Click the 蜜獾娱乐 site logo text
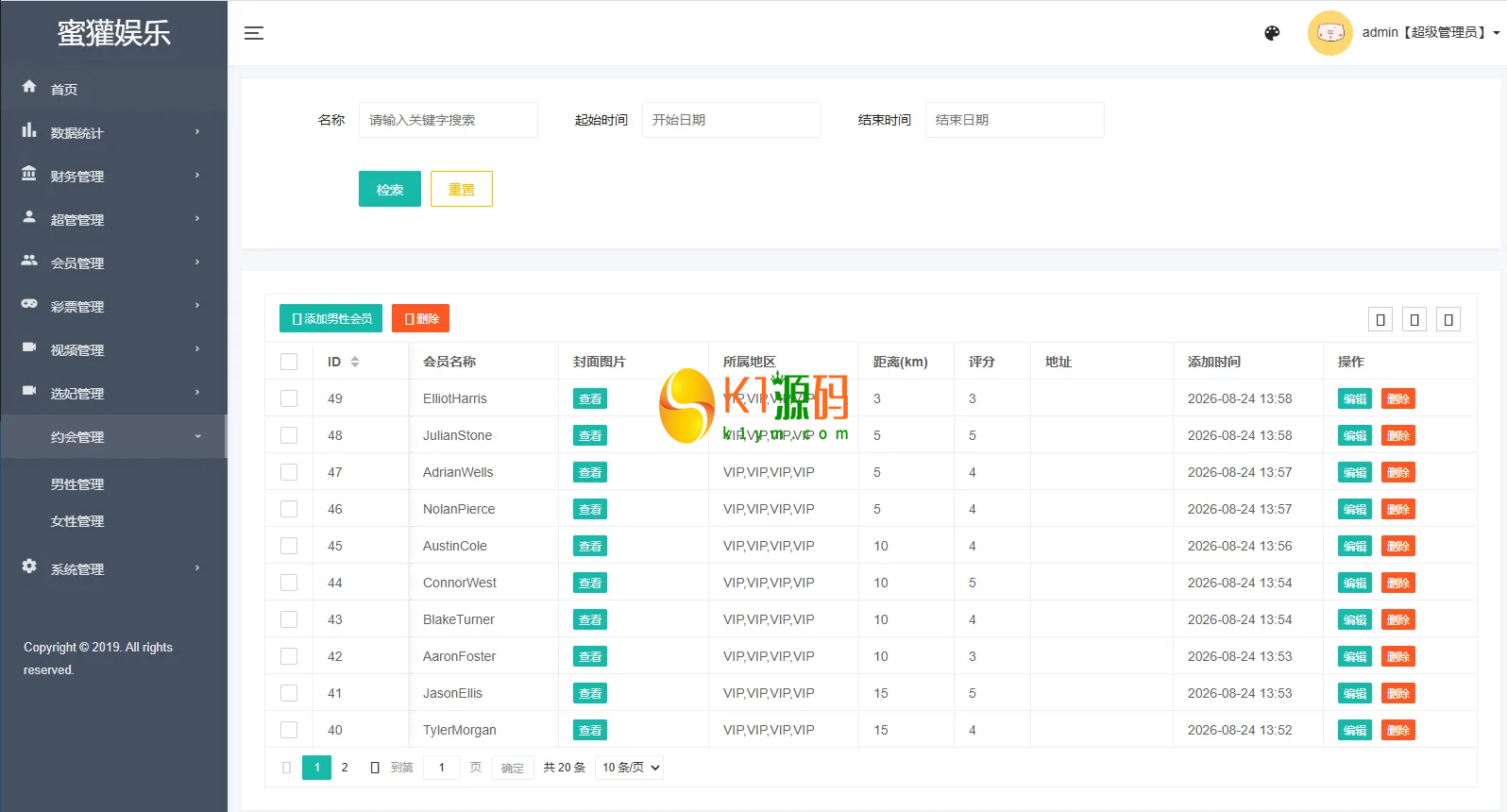Screen dimensions: 1507x812 [114, 33]
